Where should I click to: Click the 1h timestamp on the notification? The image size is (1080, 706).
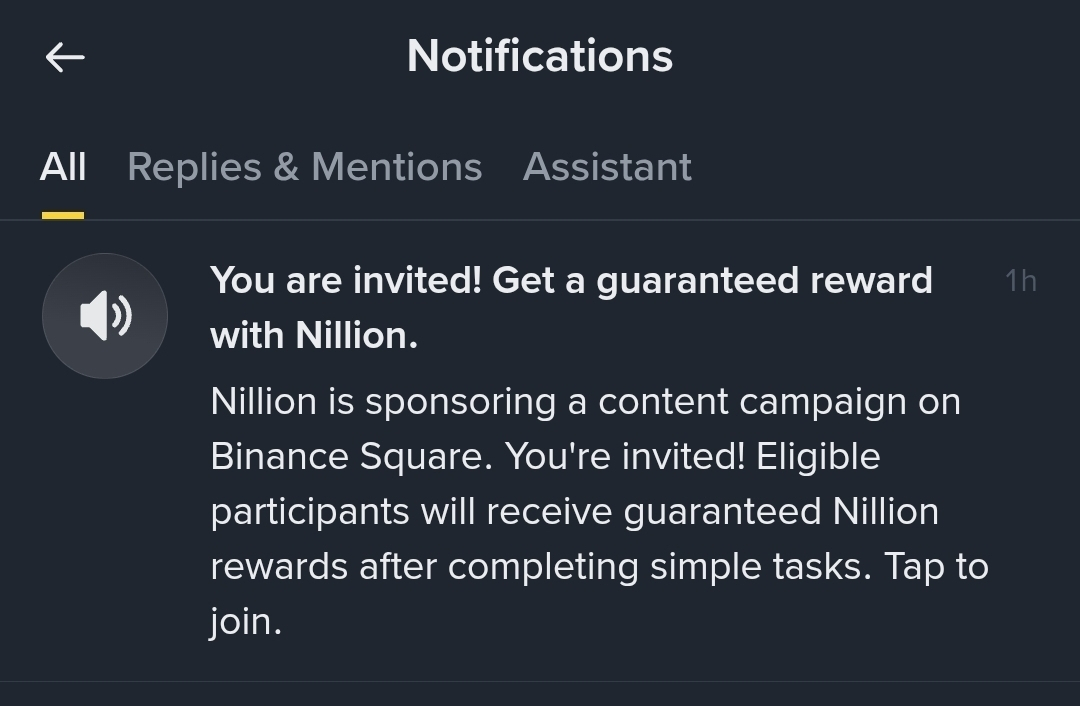tap(1020, 281)
